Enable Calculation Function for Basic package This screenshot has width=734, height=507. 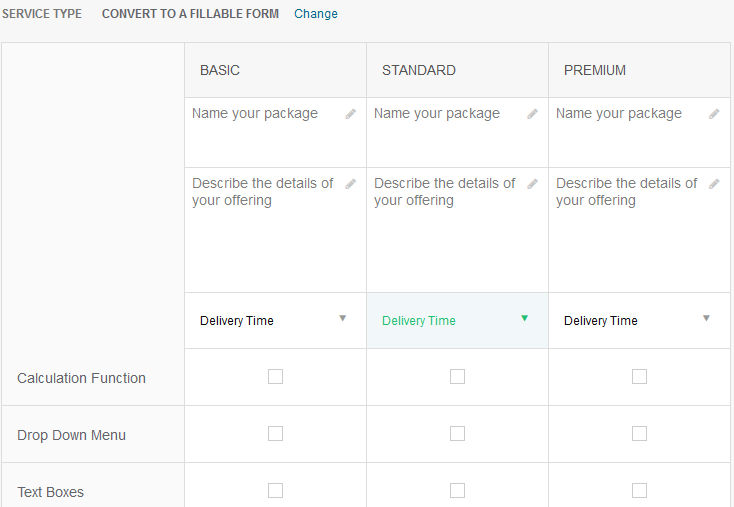click(275, 377)
